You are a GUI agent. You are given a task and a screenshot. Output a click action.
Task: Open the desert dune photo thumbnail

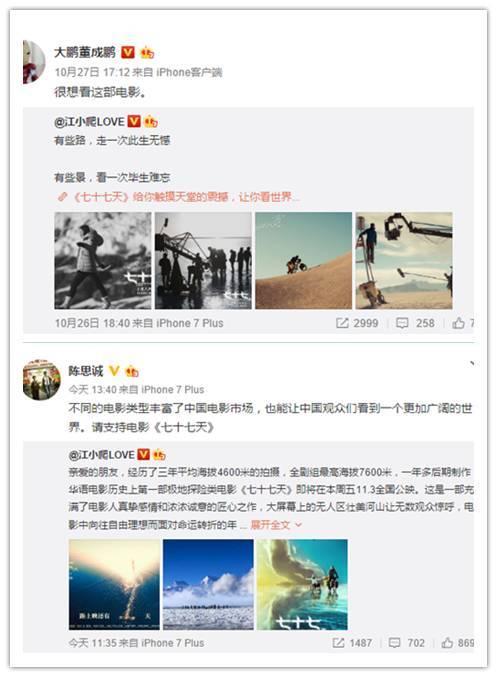point(303,260)
